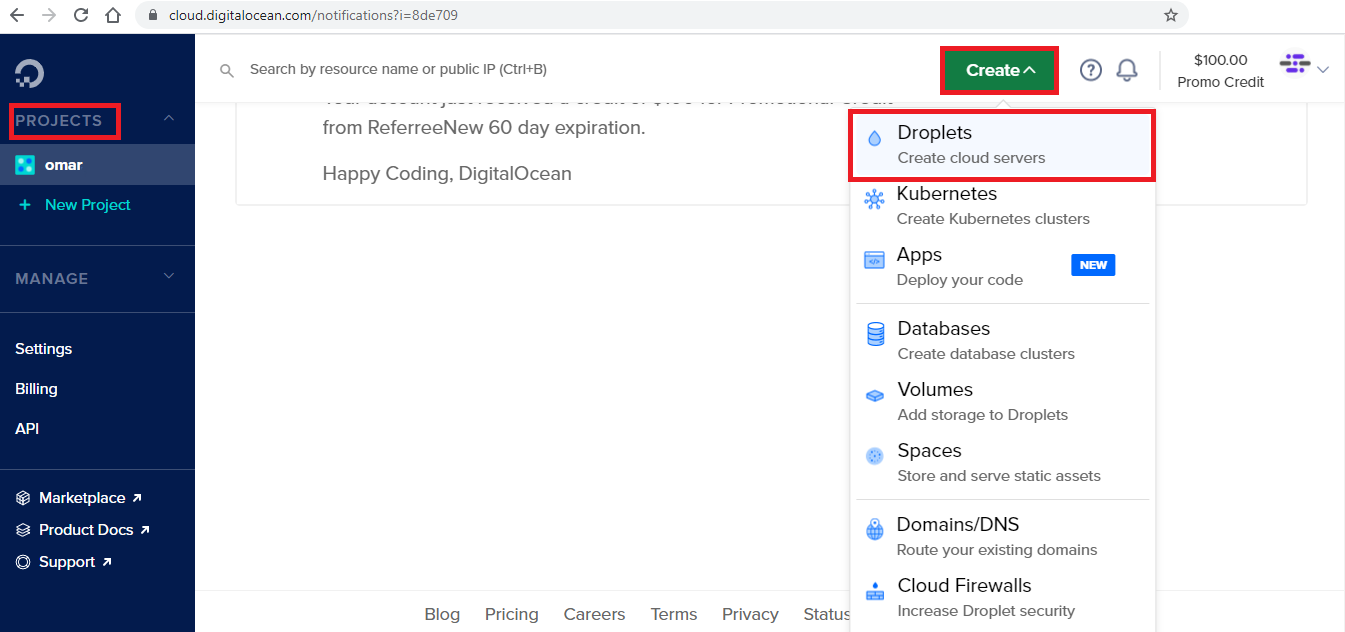Open Settings in the sidebar
The height and width of the screenshot is (632, 1345).
pyautogui.click(x=44, y=349)
